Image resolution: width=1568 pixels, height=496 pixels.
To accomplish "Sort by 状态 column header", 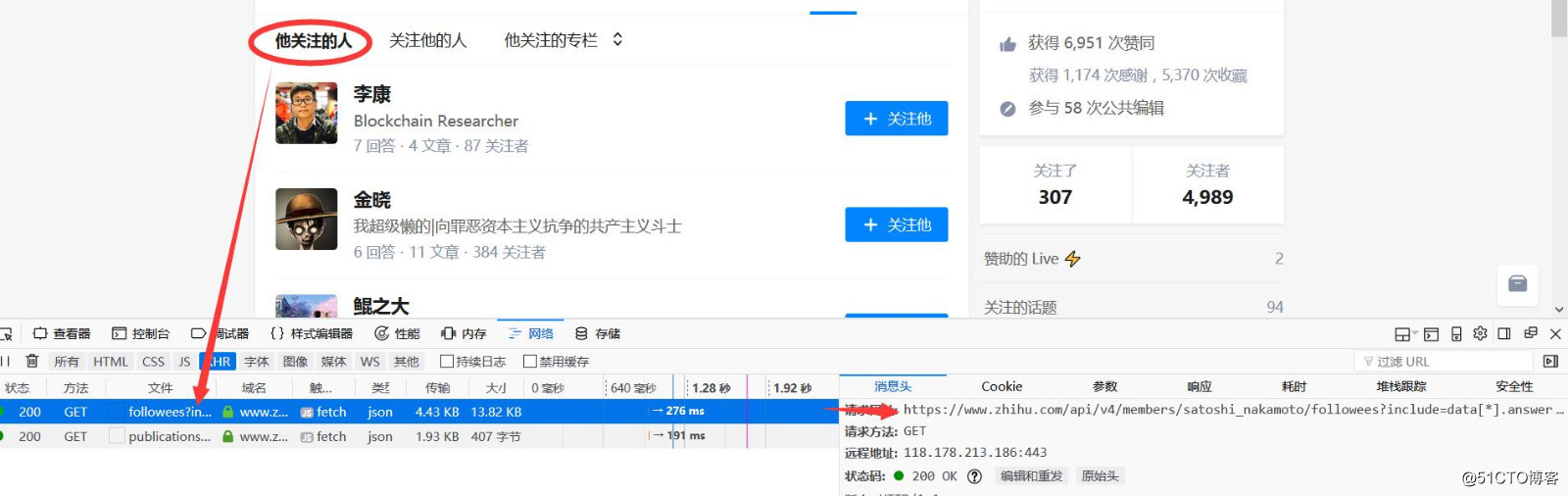I will 18,388.
